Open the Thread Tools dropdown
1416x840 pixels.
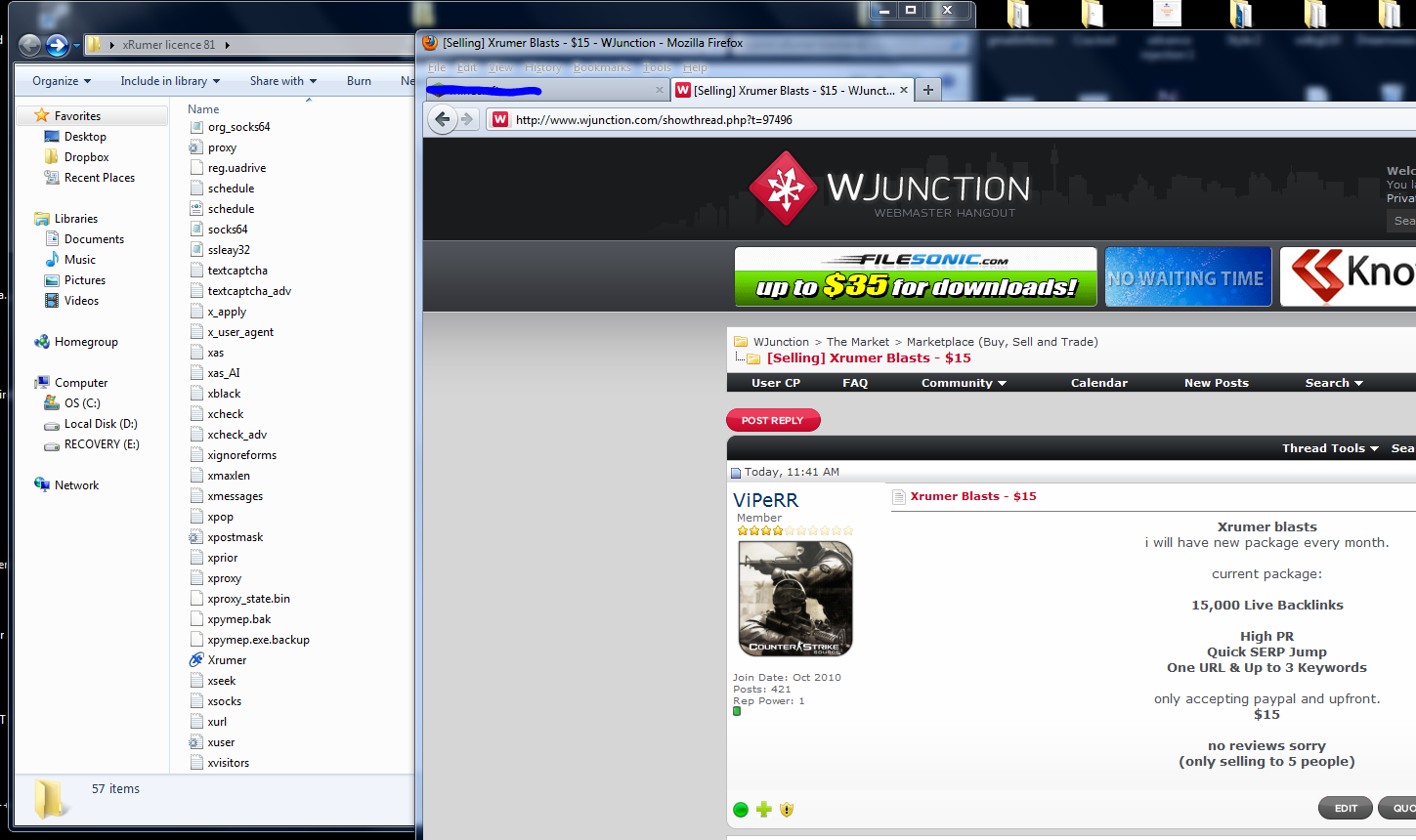pyautogui.click(x=1329, y=448)
